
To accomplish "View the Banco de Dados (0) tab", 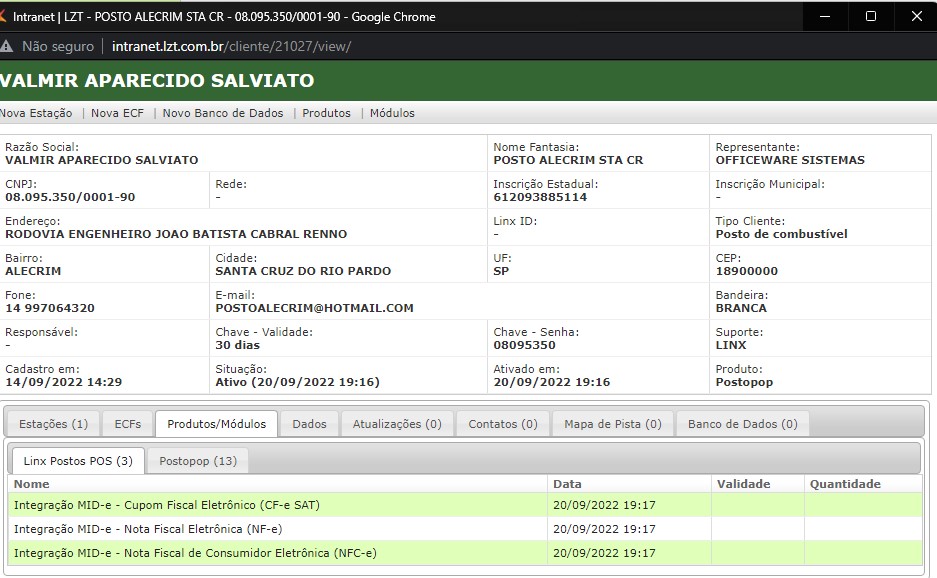I will click(x=742, y=424).
